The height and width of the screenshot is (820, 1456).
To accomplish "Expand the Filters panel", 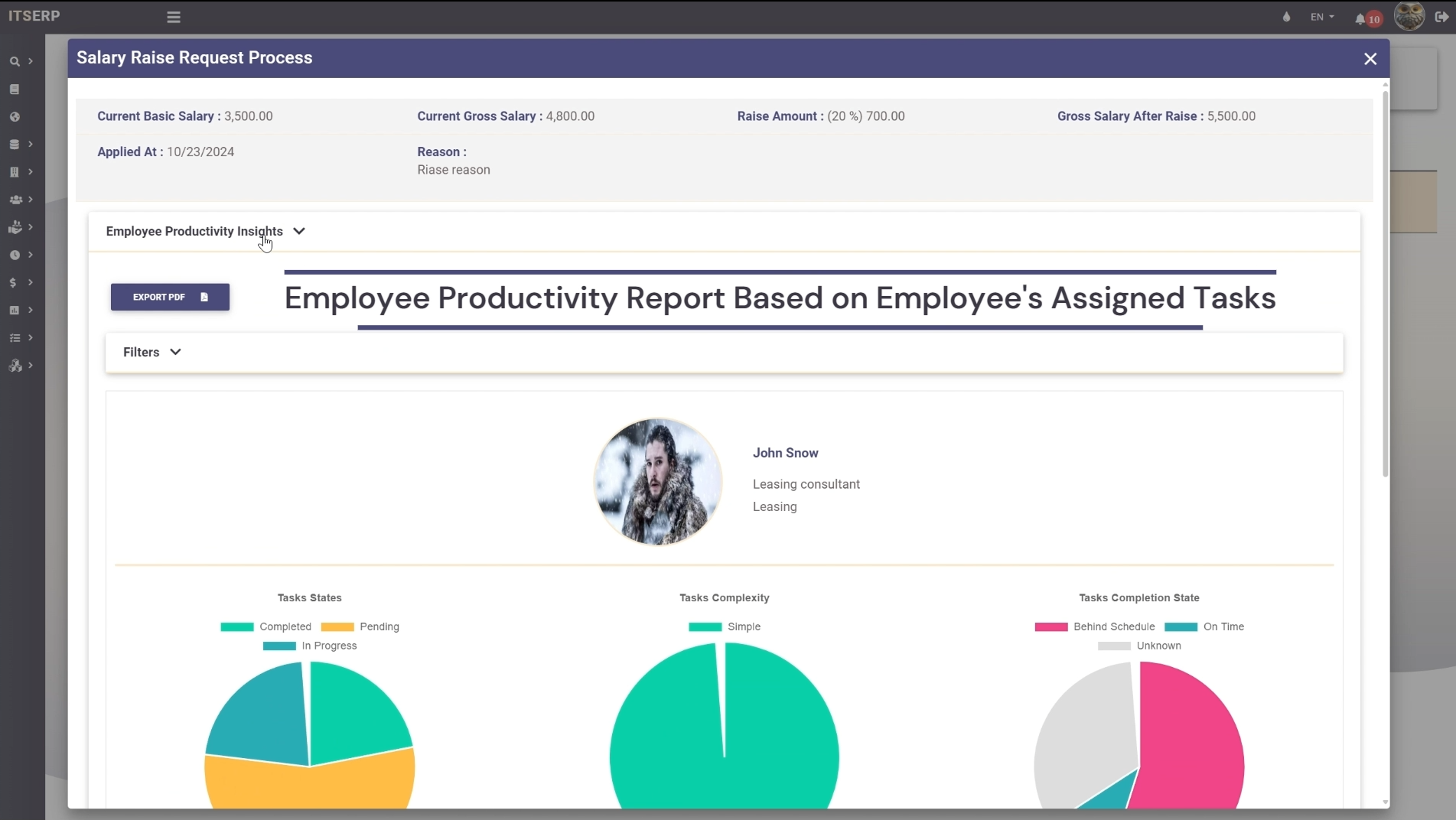I will click(151, 352).
